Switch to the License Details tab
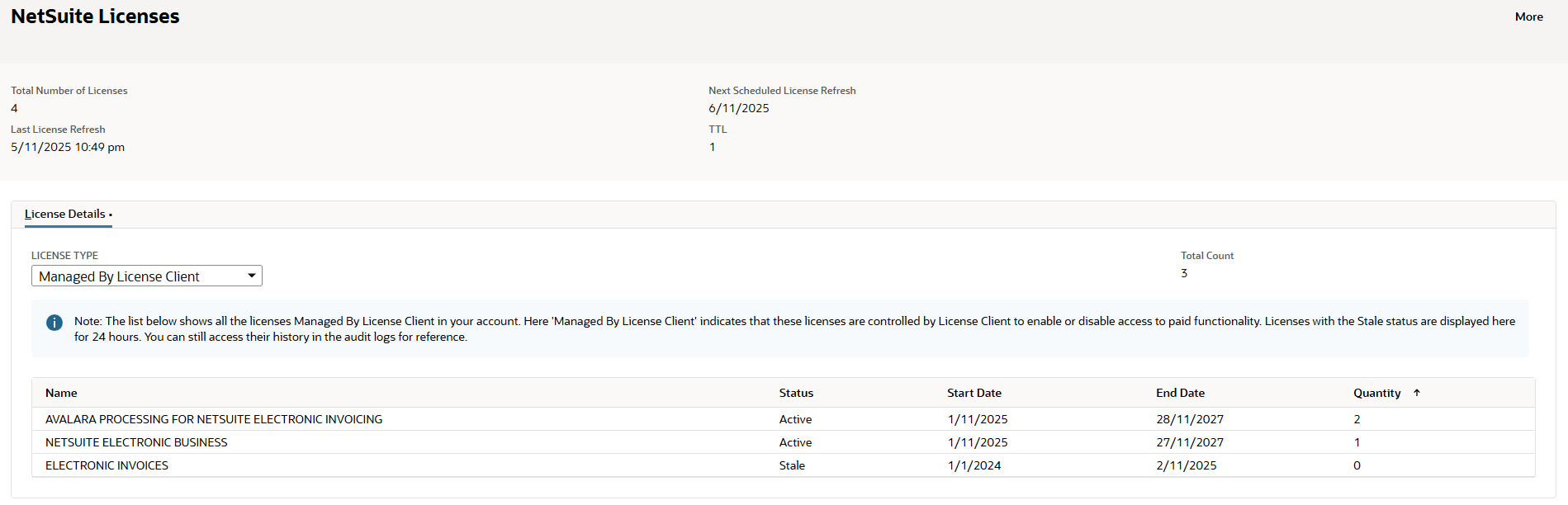 pyautogui.click(x=68, y=214)
